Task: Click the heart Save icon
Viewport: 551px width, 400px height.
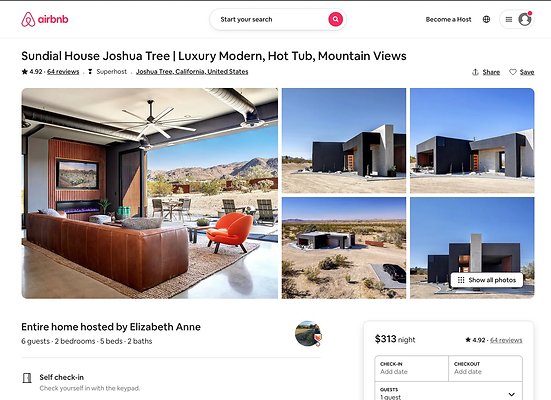Action: [513, 72]
